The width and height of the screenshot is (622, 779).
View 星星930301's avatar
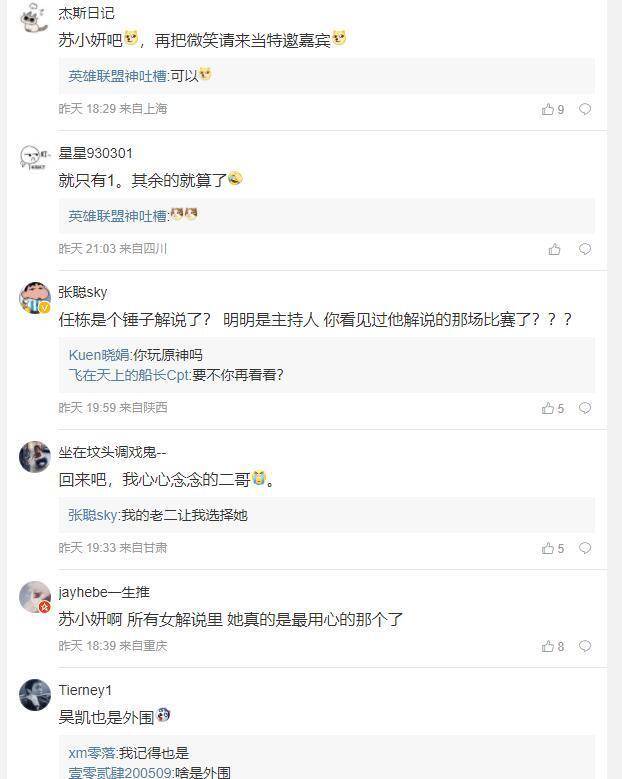[35, 158]
